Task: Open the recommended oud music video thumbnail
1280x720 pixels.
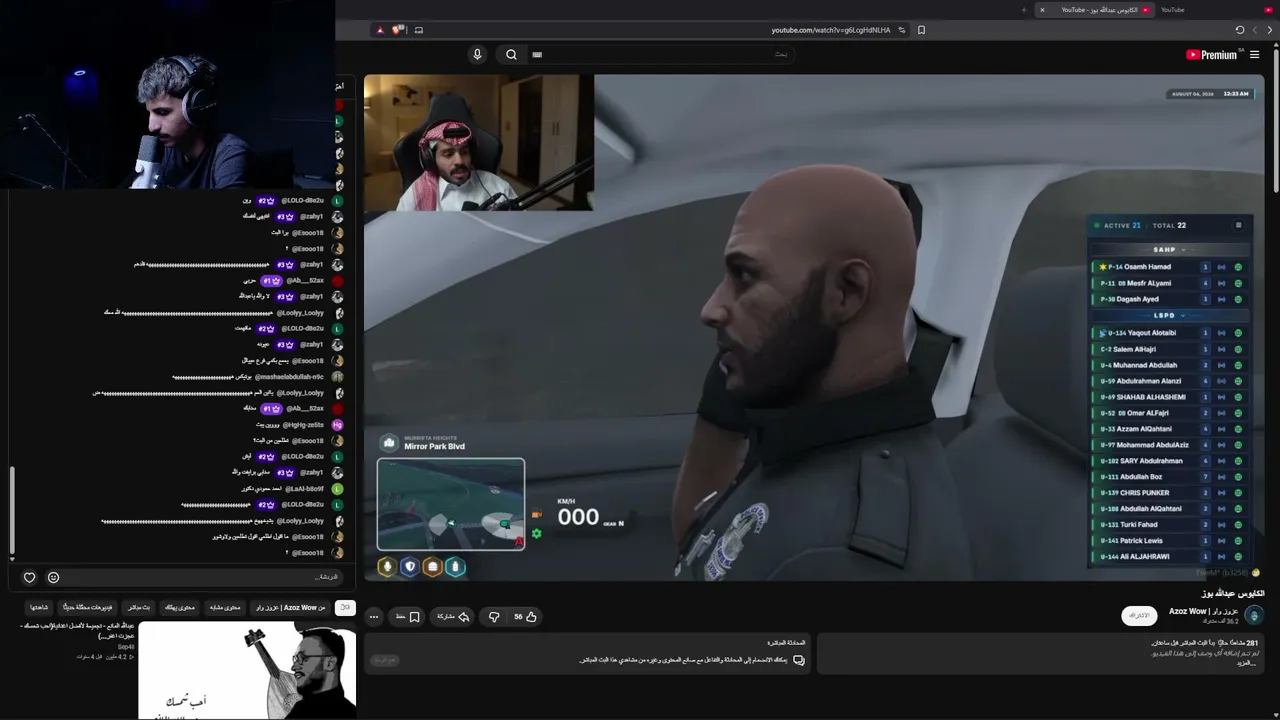Action: point(247,670)
